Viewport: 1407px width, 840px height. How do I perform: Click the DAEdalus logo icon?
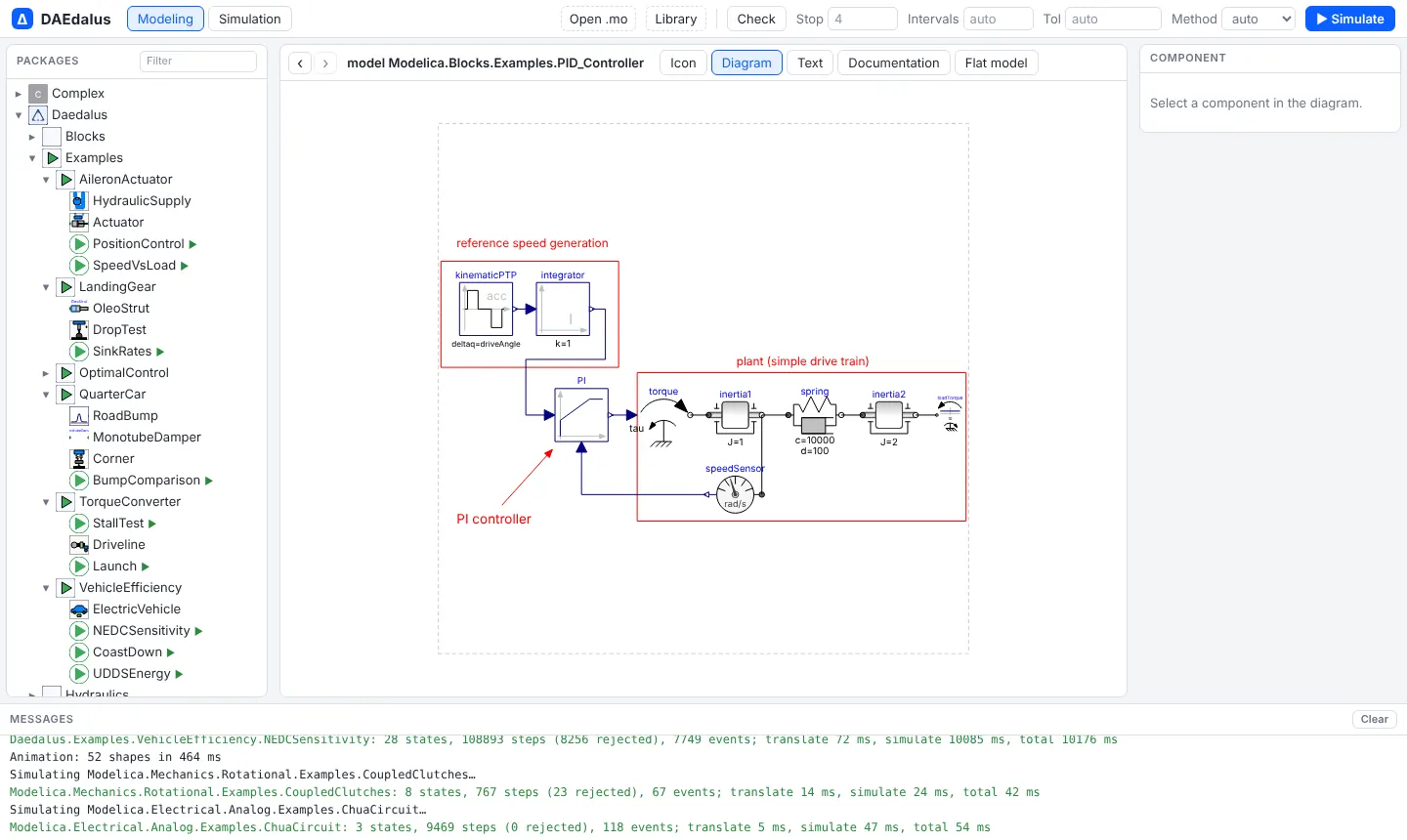tap(22, 19)
